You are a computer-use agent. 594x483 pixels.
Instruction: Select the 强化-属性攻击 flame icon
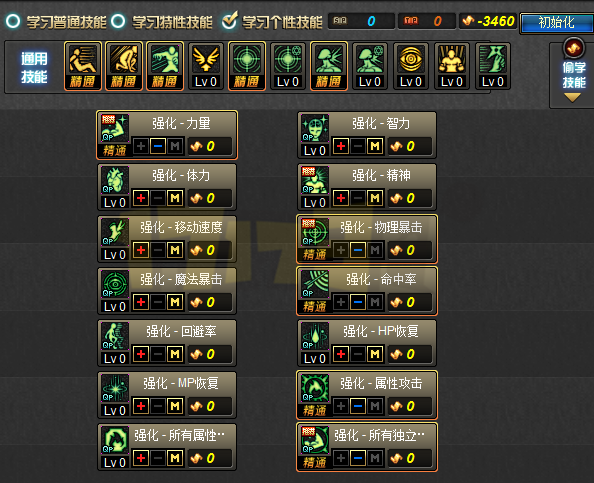(x=315, y=388)
